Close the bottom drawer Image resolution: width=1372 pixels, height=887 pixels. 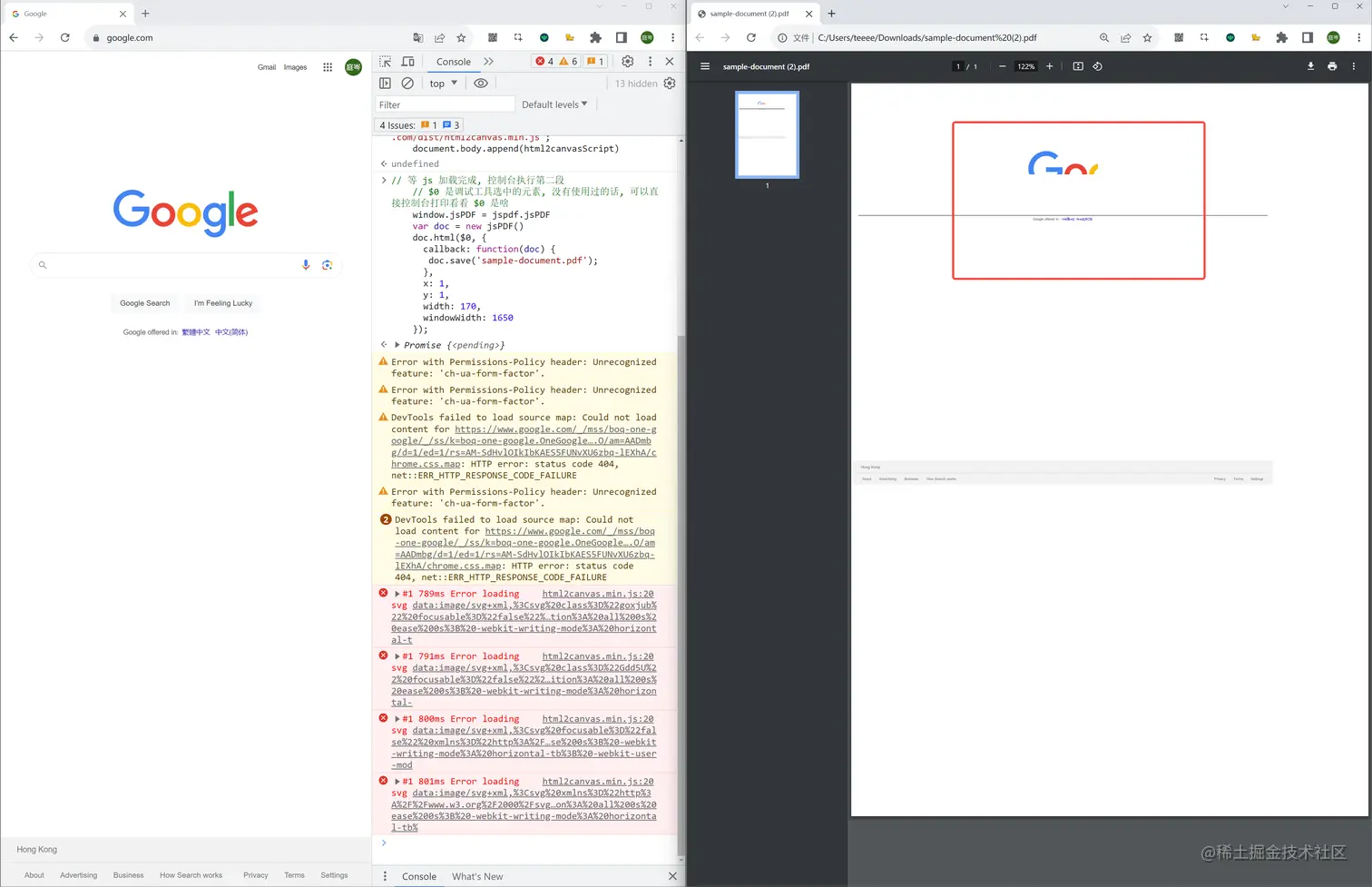pos(672,876)
